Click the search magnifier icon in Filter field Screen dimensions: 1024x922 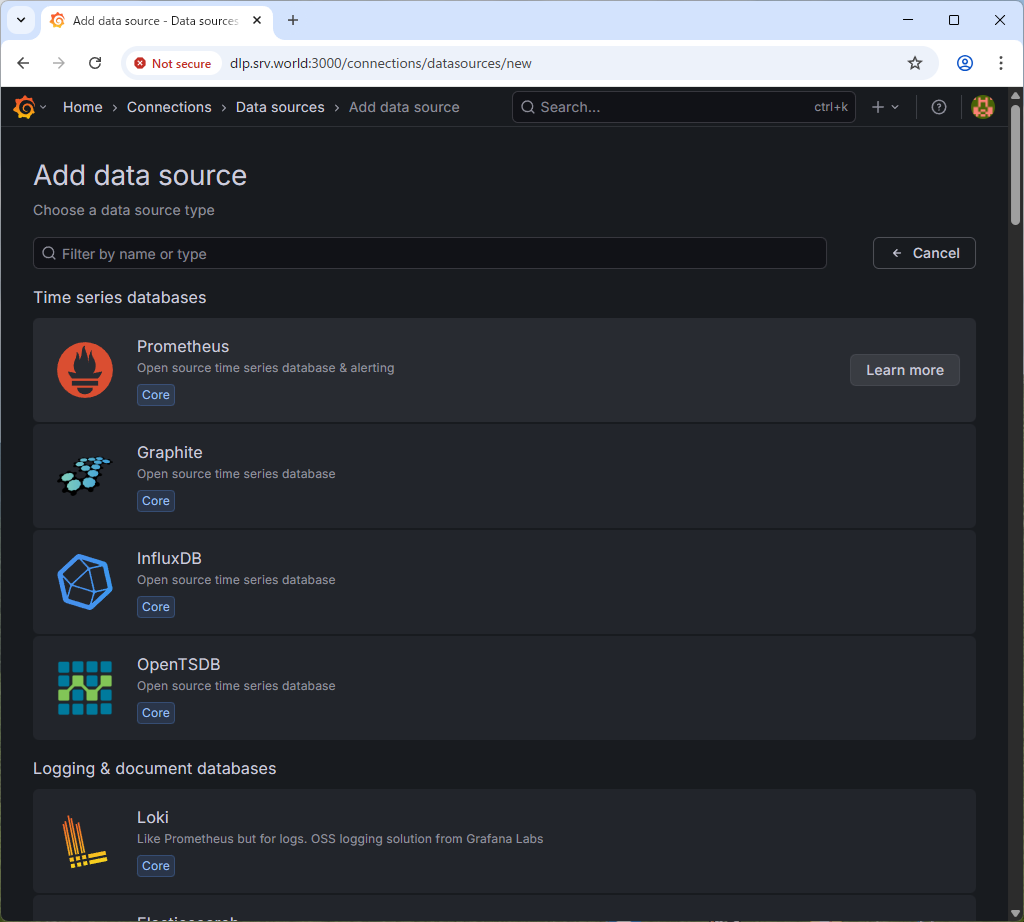[x=49, y=253]
